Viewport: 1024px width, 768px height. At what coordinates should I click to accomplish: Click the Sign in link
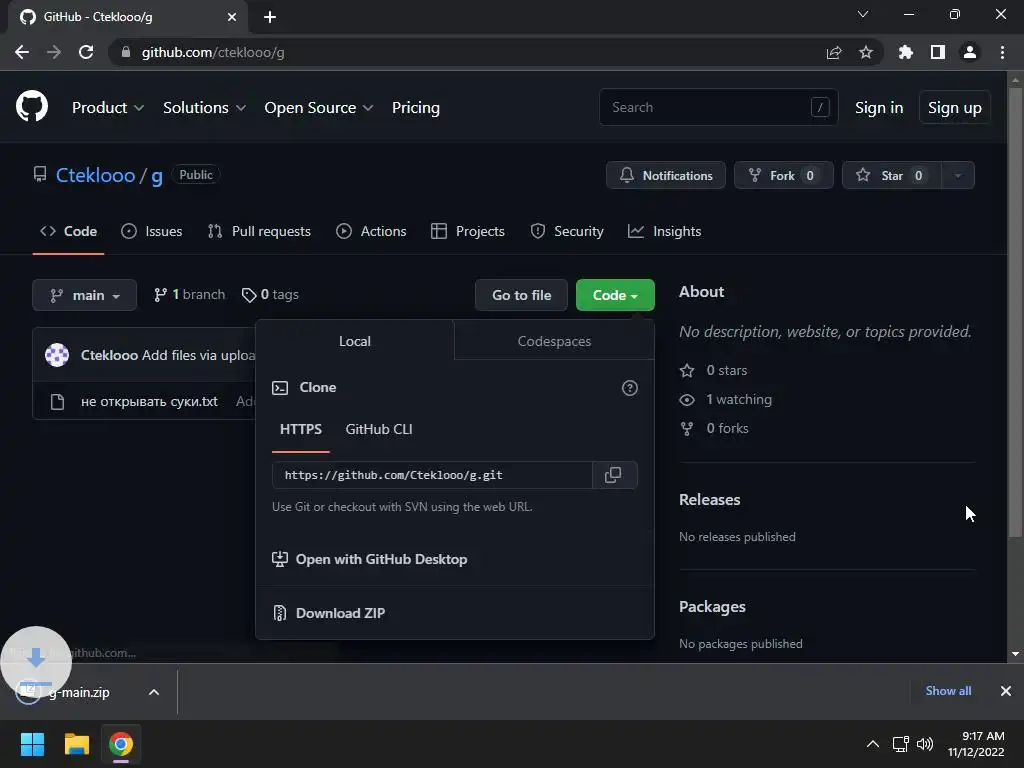pos(879,108)
